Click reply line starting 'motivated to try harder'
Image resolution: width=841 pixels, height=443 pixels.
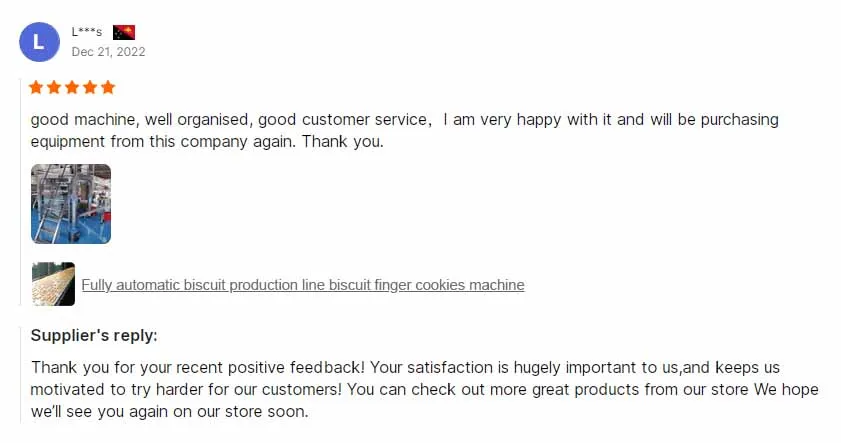(424, 389)
